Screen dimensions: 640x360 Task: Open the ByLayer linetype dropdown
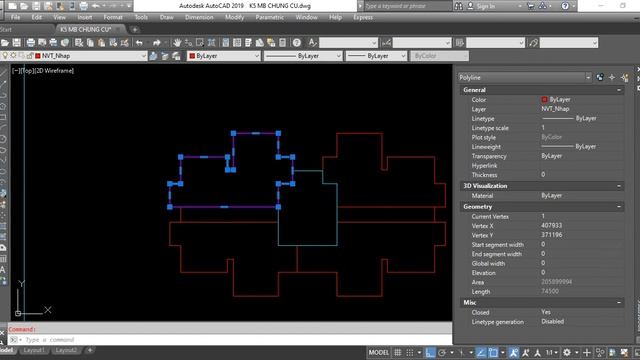coord(338,56)
